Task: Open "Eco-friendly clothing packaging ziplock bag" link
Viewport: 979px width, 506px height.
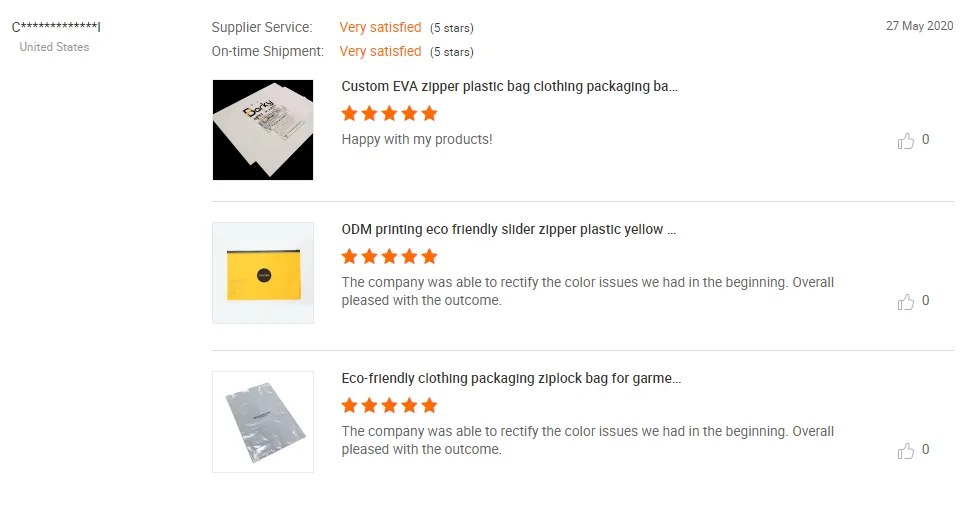Action: coord(511,379)
